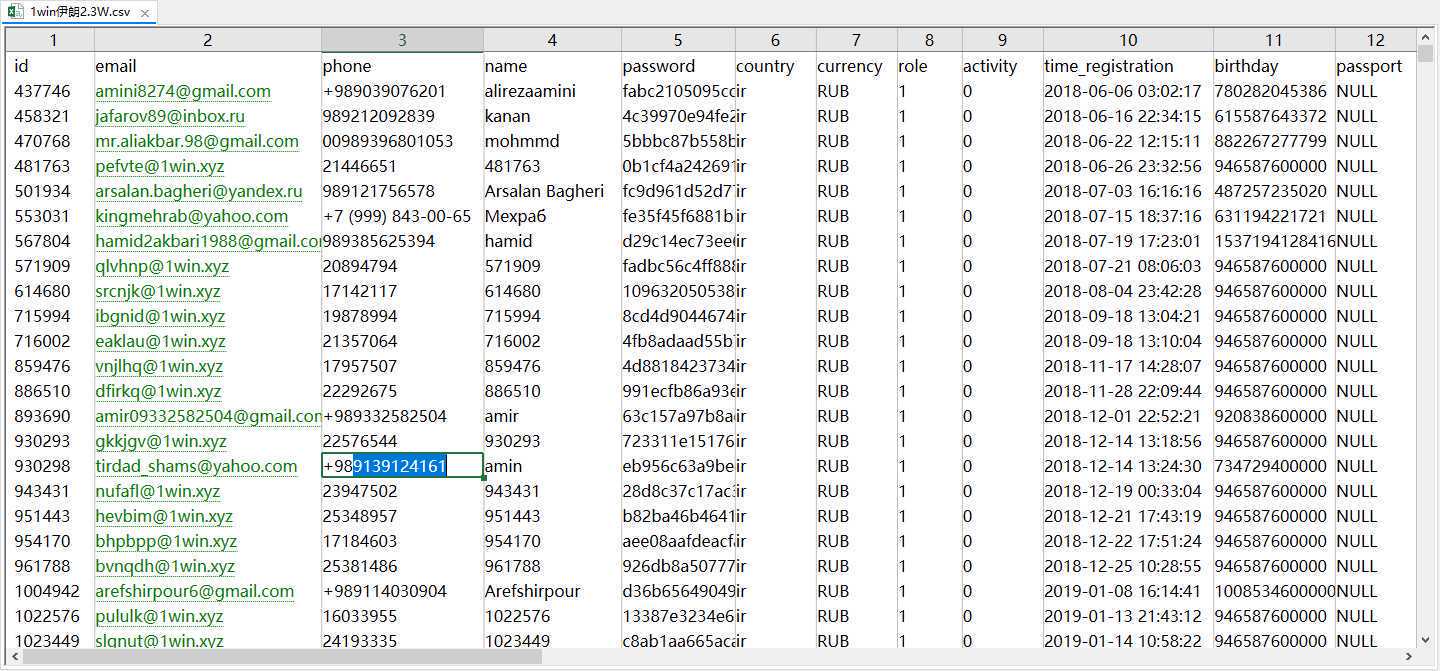This screenshot has height=671, width=1440.
Task: Select column header 6
Action: [x=775, y=40]
